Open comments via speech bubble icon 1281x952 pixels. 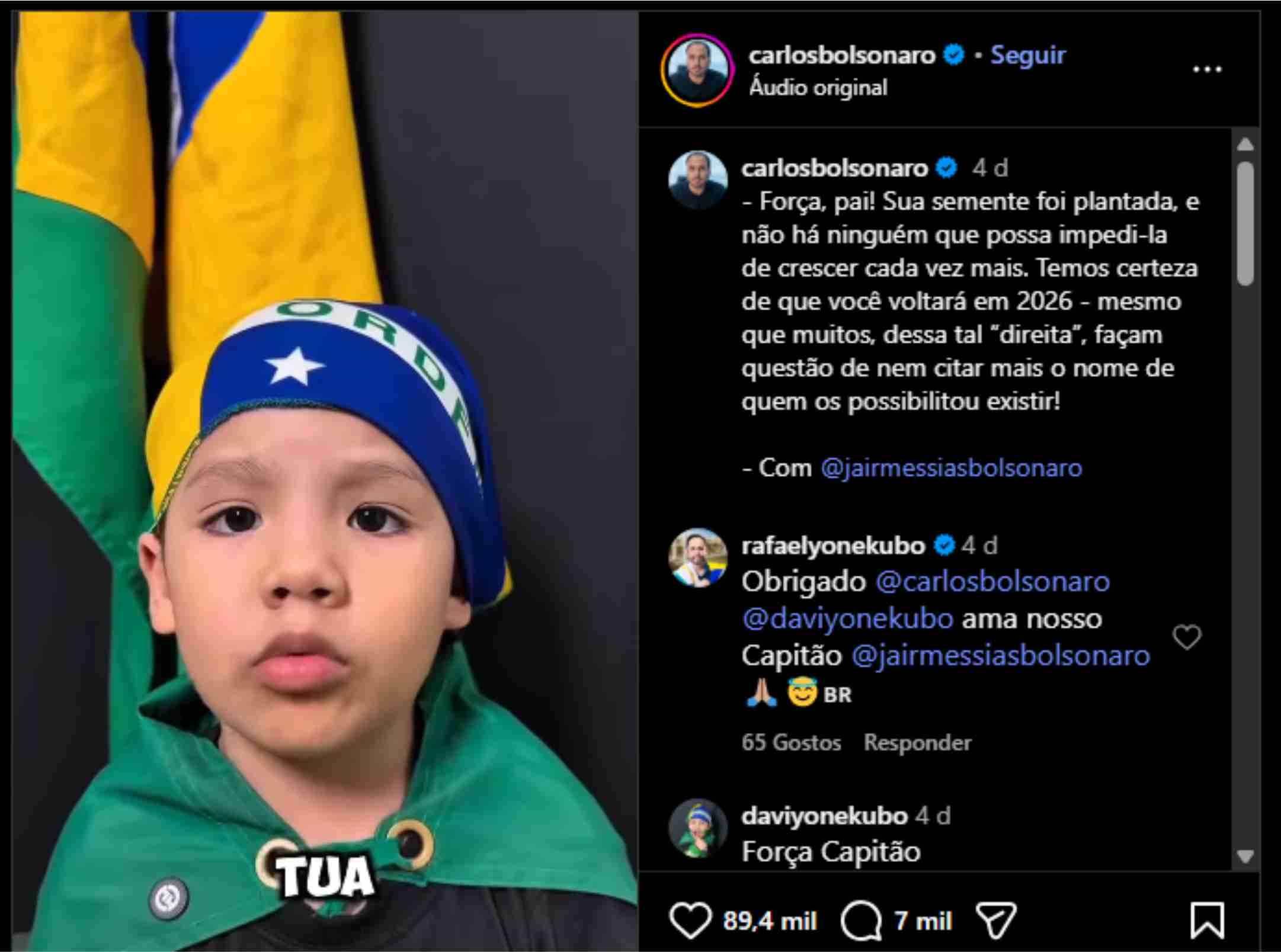(862, 921)
